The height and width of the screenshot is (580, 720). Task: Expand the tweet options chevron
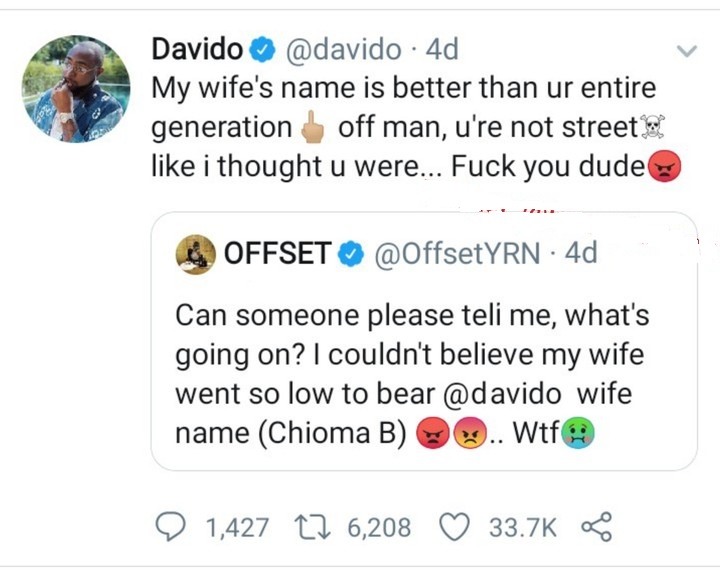click(x=687, y=50)
